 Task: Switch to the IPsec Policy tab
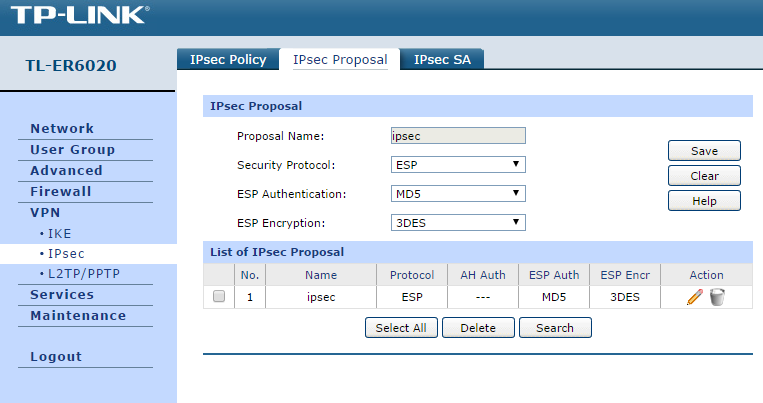[x=228, y=59]
